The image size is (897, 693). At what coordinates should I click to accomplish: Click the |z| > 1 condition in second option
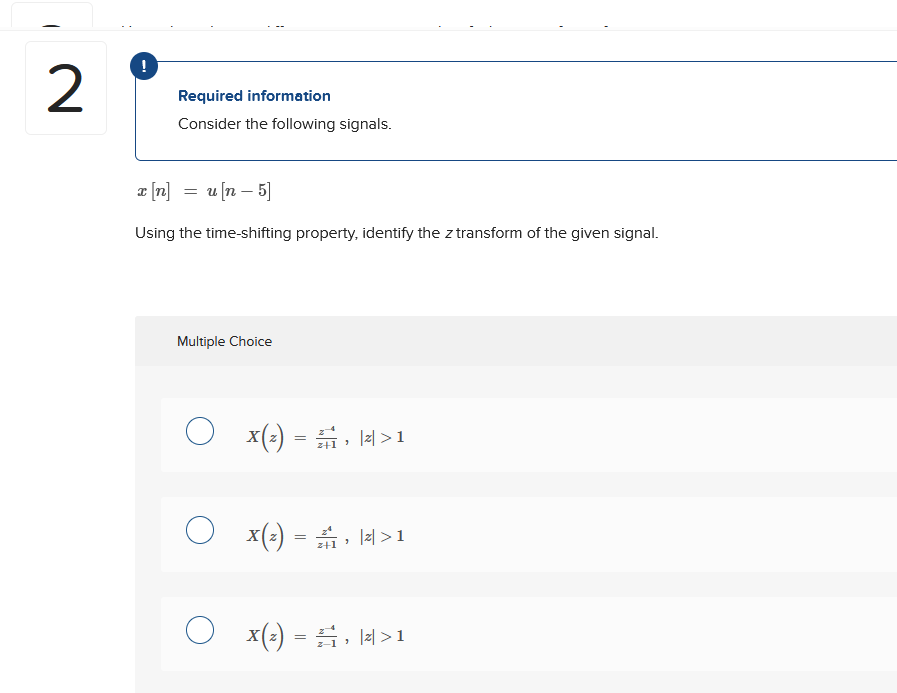382,537
